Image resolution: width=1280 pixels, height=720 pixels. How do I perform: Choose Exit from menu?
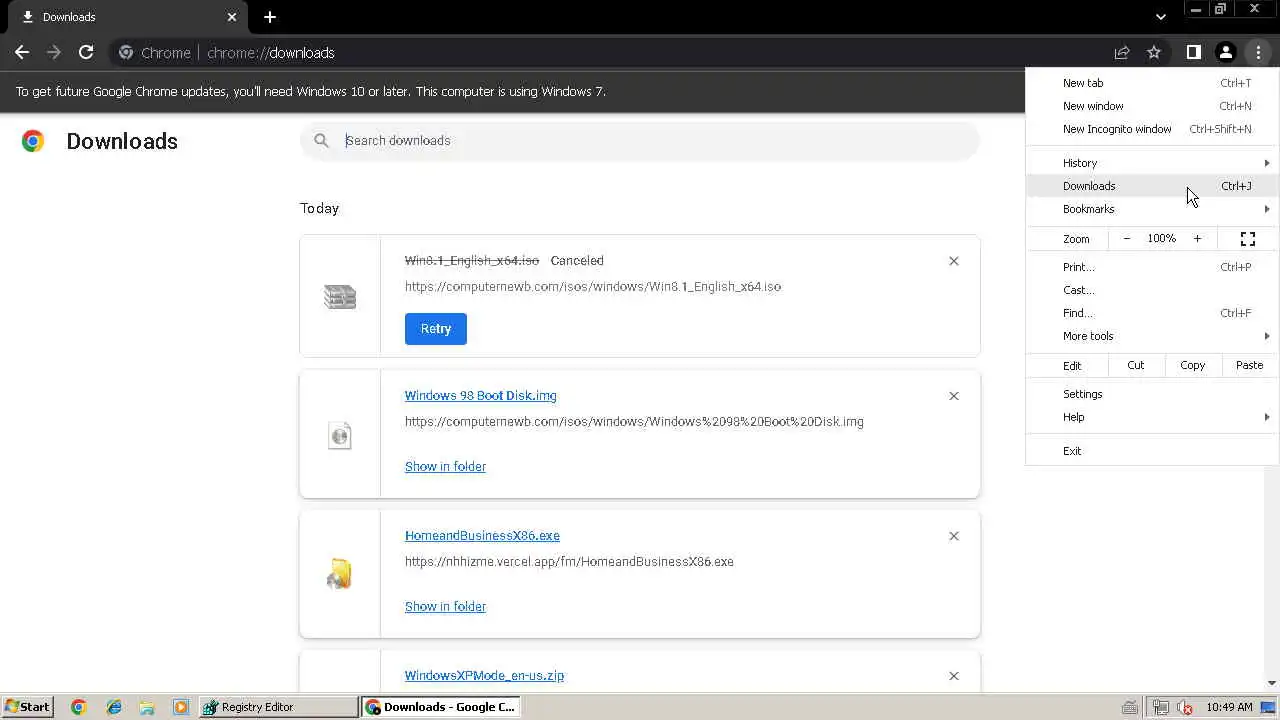1152,451
